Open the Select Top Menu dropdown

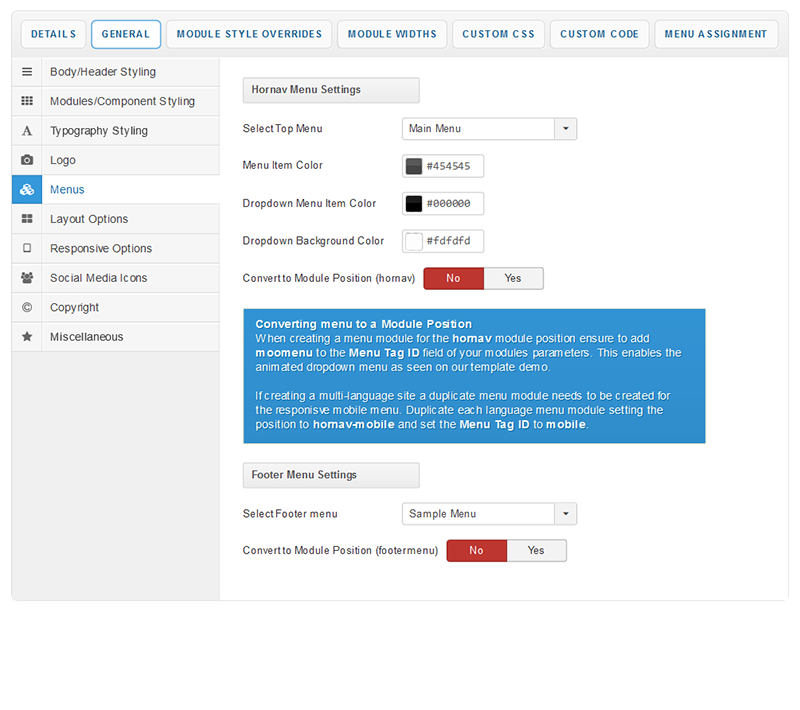(489, 128)
